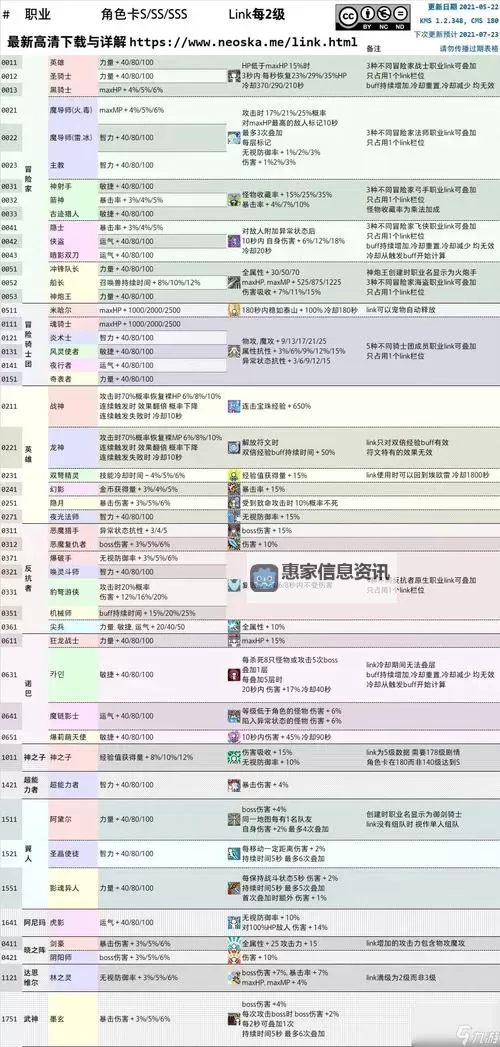
Task: Click the link skill icon in the 카인 row
Action: pos(234,674)
